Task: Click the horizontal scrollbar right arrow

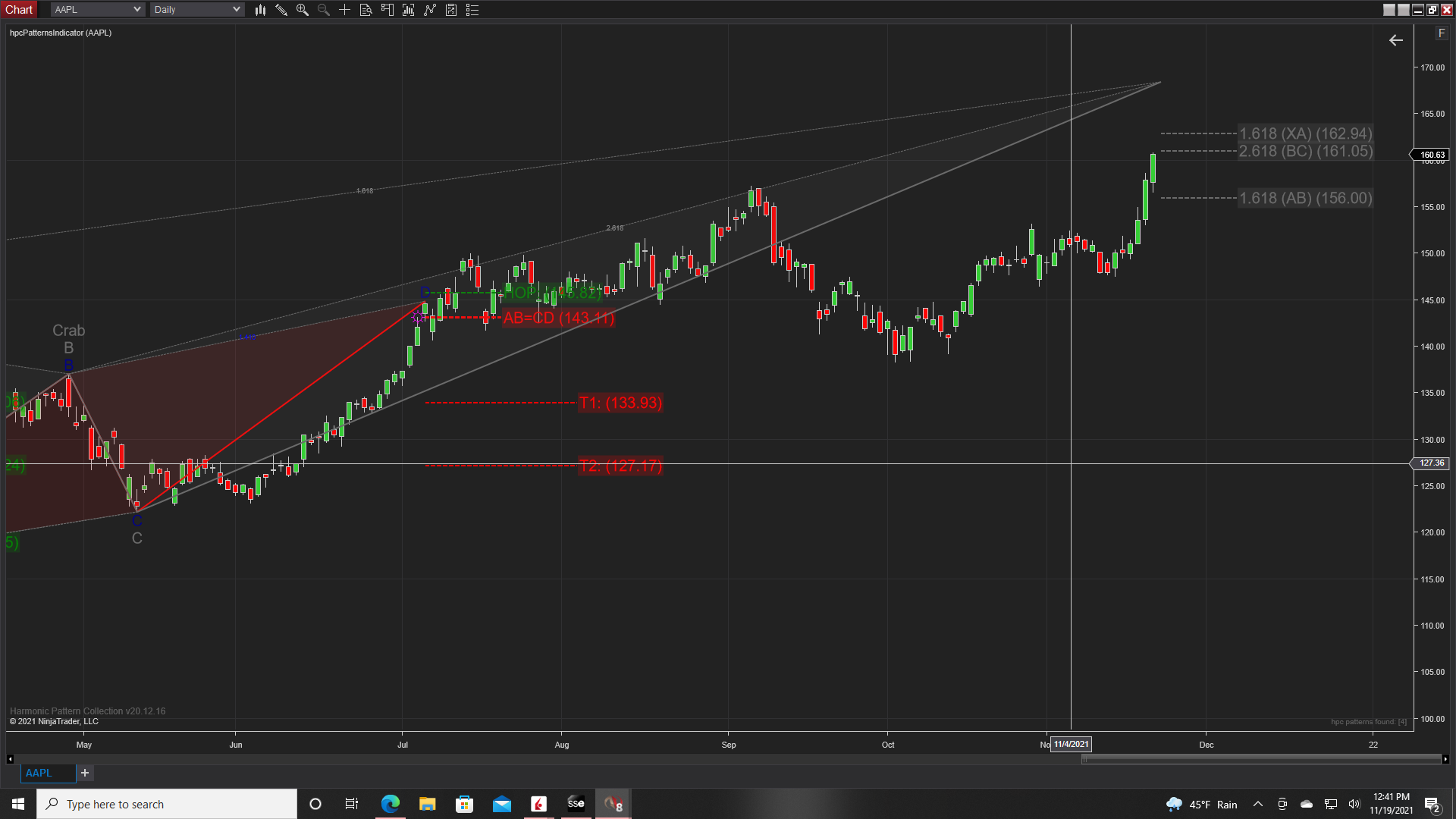Action: coord(1445,759)
